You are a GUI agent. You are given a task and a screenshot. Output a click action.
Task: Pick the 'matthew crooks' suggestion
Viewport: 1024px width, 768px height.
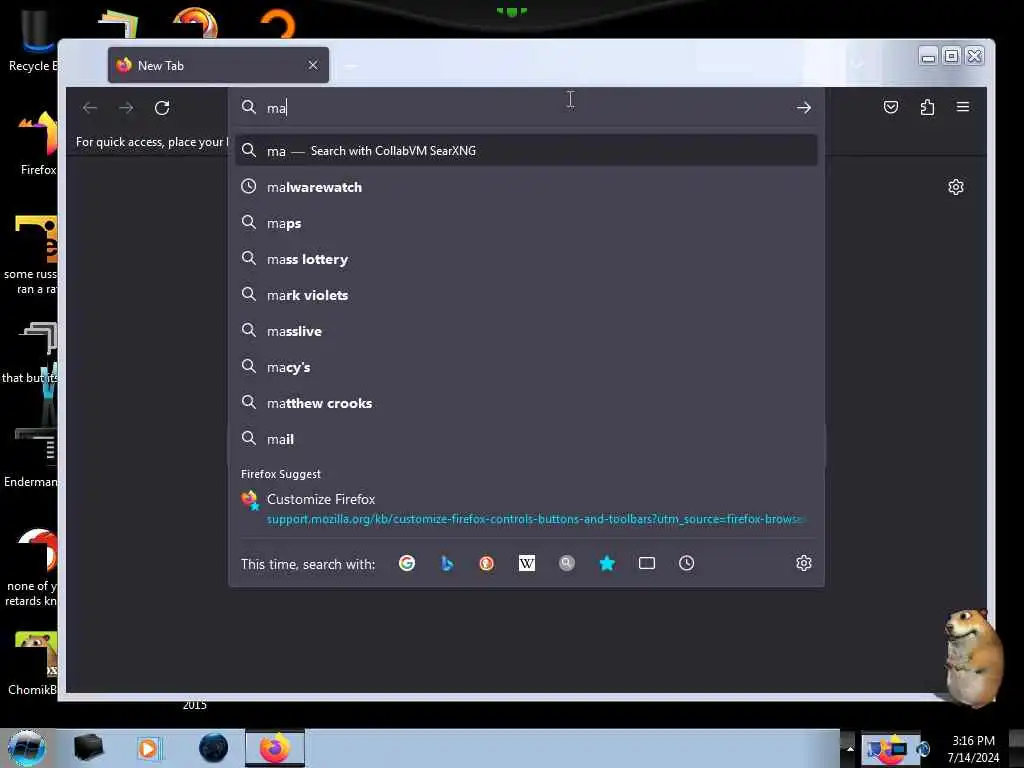tap(526, 403)
